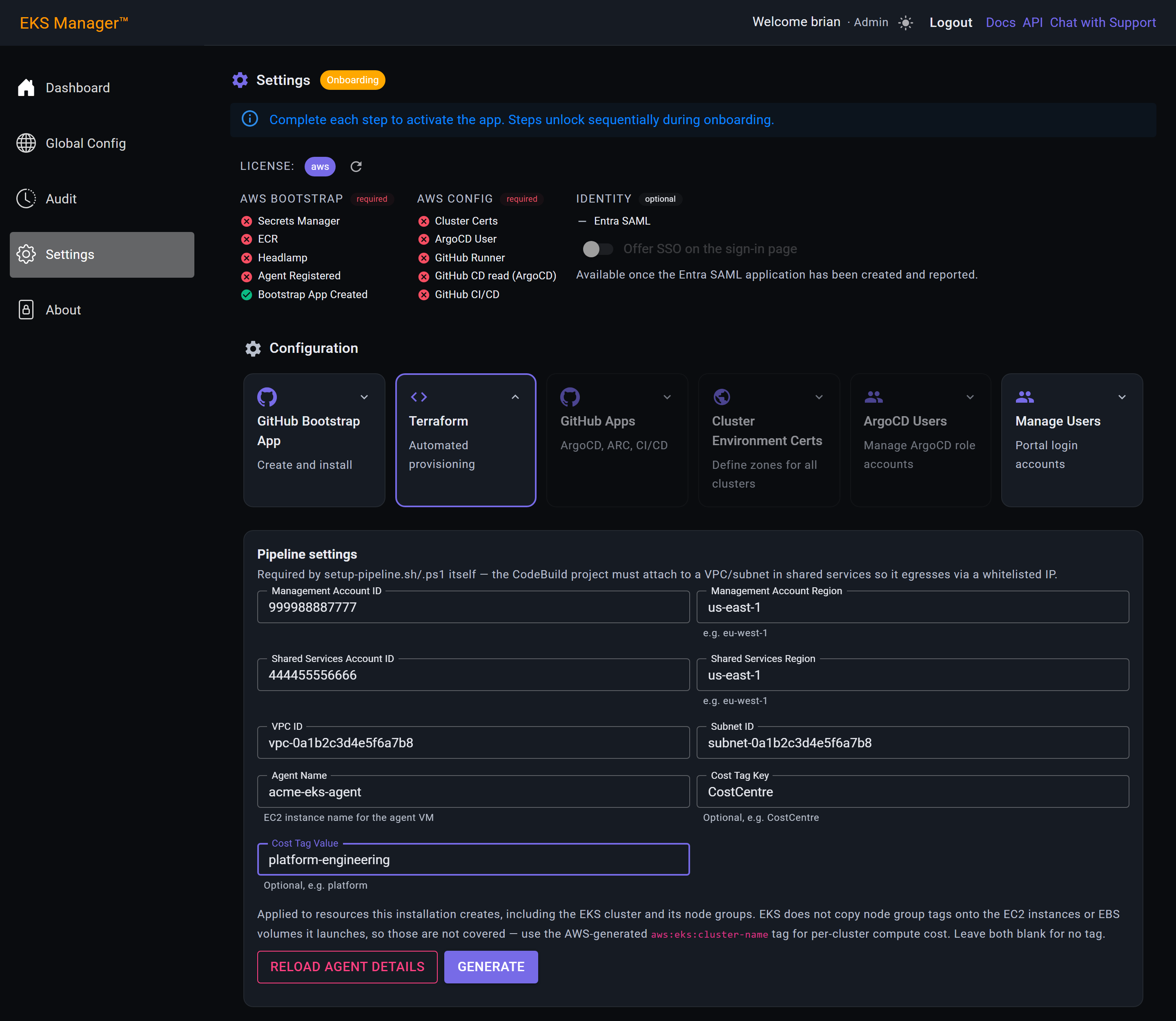Open the API link
This screenshot has height=1021, width=1176.
(1032, 23)
